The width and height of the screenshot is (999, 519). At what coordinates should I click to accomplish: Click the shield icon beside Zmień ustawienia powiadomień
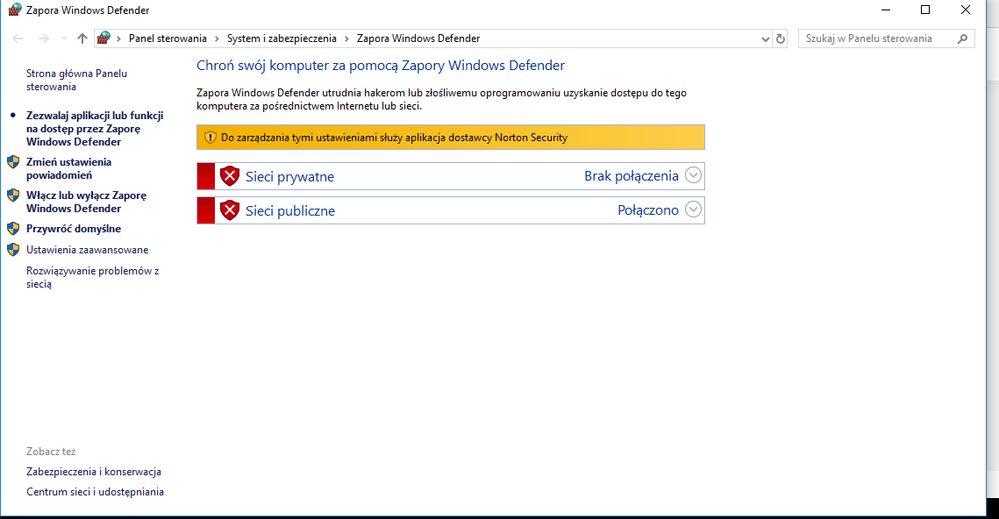click(x=13, y=162)
